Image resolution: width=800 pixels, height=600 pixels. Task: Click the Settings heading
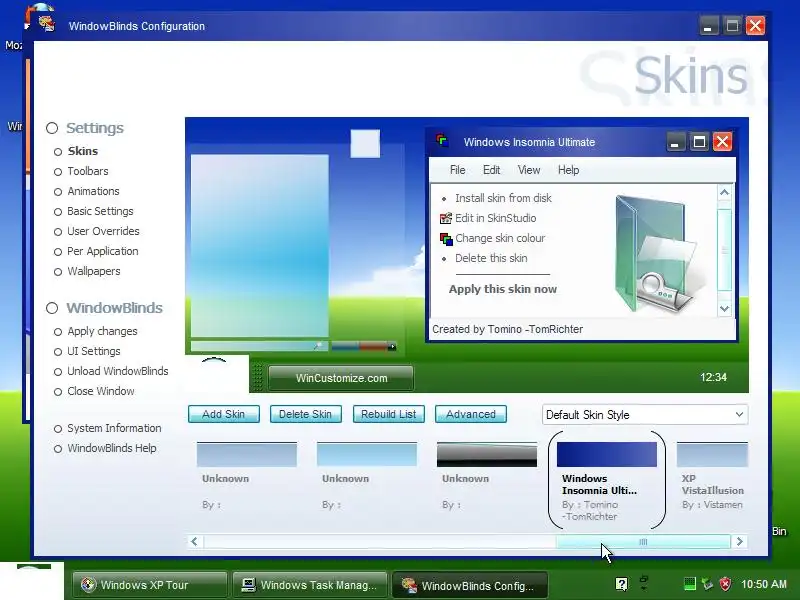pos(94,128)
